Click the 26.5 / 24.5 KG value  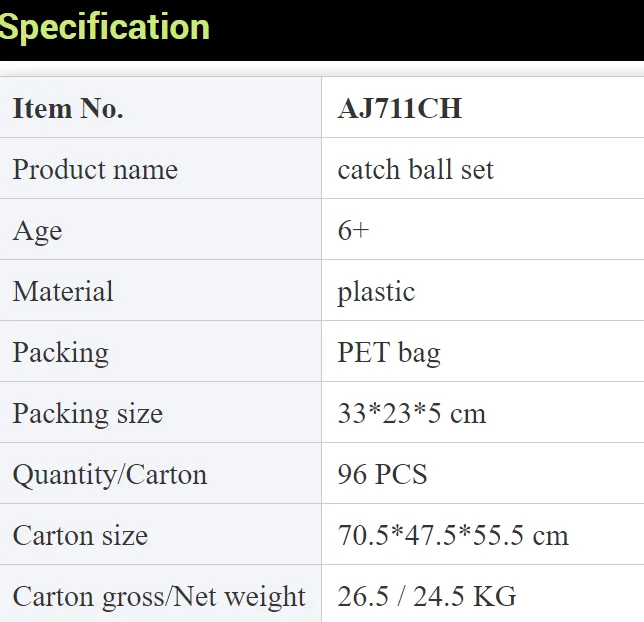[x=427, y=596]
